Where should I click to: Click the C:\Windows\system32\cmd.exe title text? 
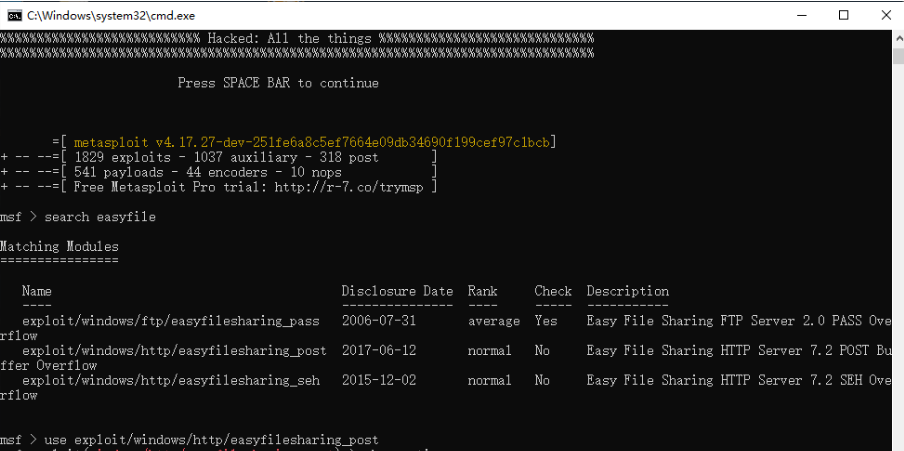click(111, 16)
